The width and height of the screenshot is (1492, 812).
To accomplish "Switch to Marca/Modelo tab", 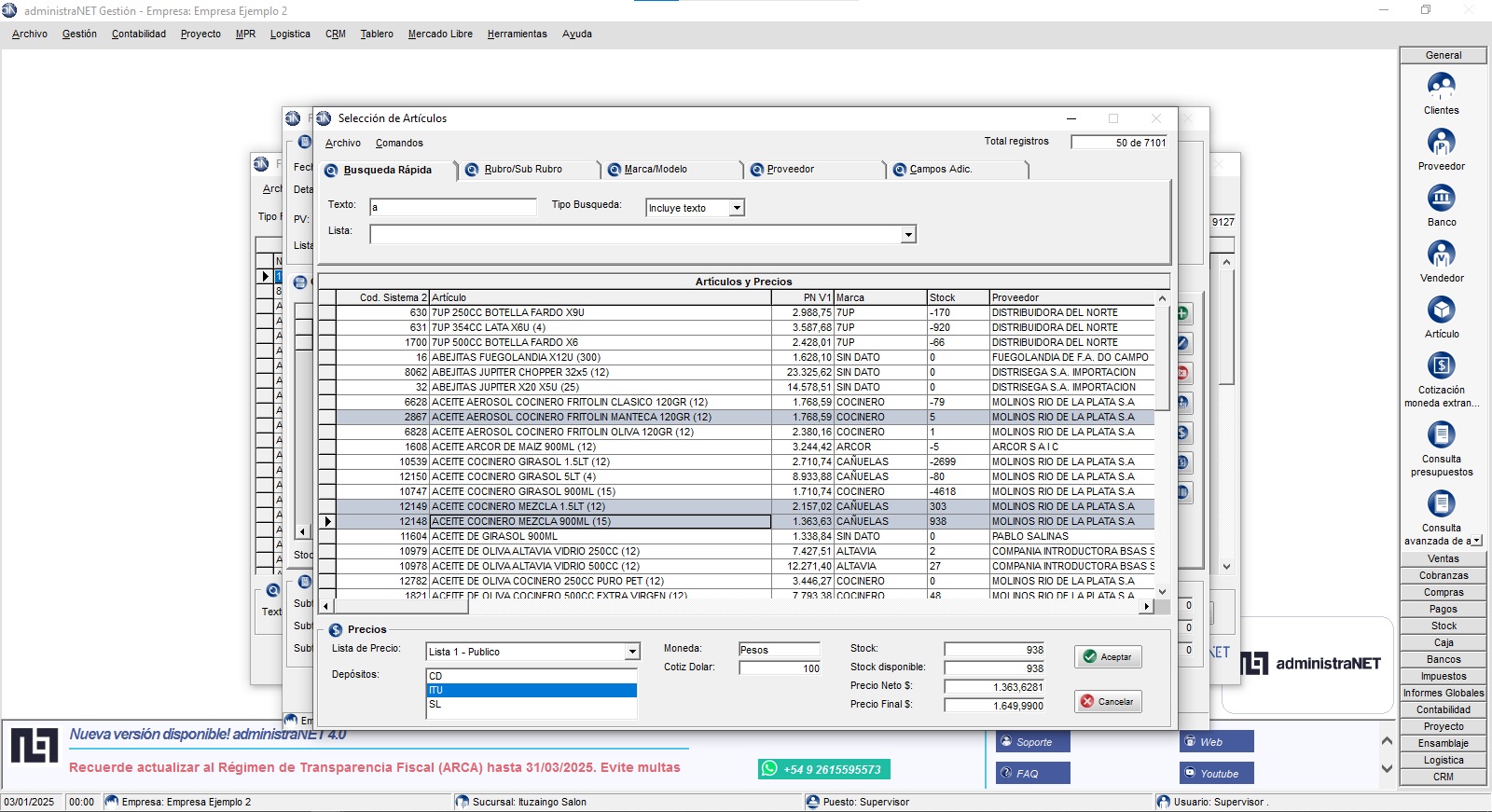I will (x=672, y=170).
